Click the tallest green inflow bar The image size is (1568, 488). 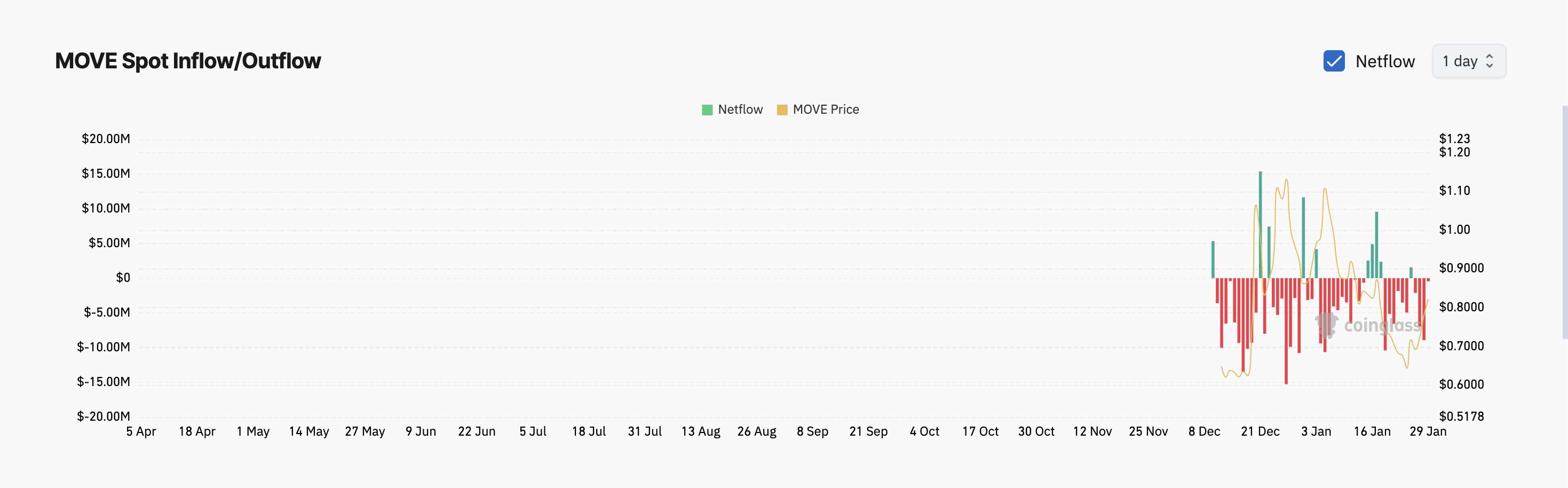pos(1260,224)
